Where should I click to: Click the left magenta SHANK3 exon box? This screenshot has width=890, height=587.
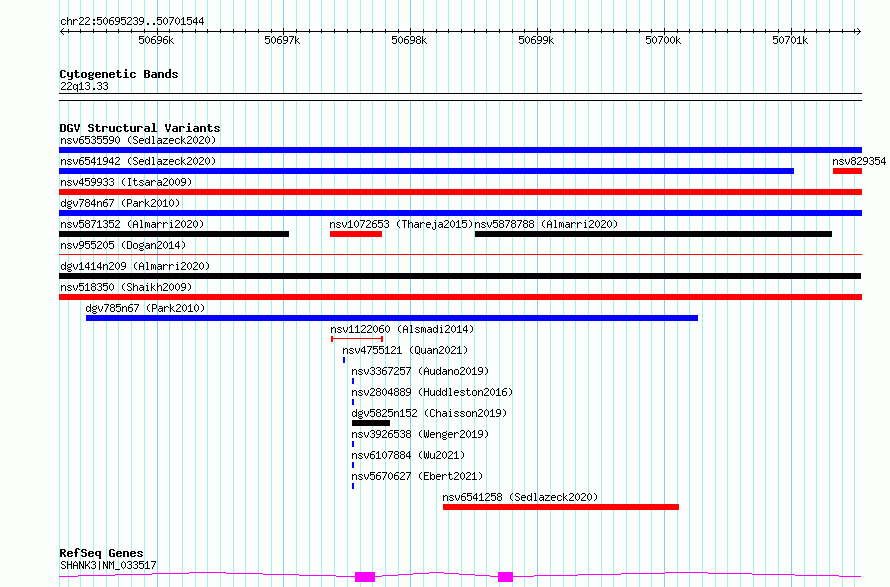pyautogui.click(x=365, y=577)
